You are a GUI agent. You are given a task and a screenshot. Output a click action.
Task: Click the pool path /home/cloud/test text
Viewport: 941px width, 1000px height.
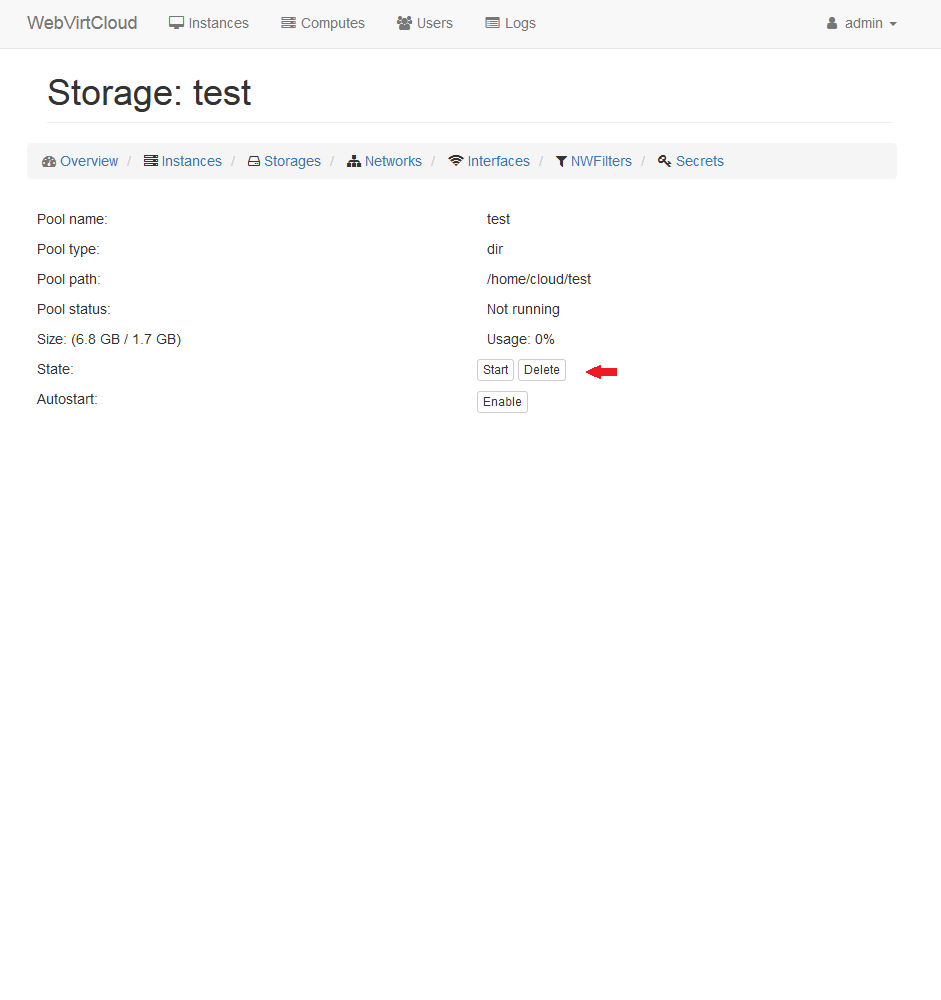(x=538, y=279)
